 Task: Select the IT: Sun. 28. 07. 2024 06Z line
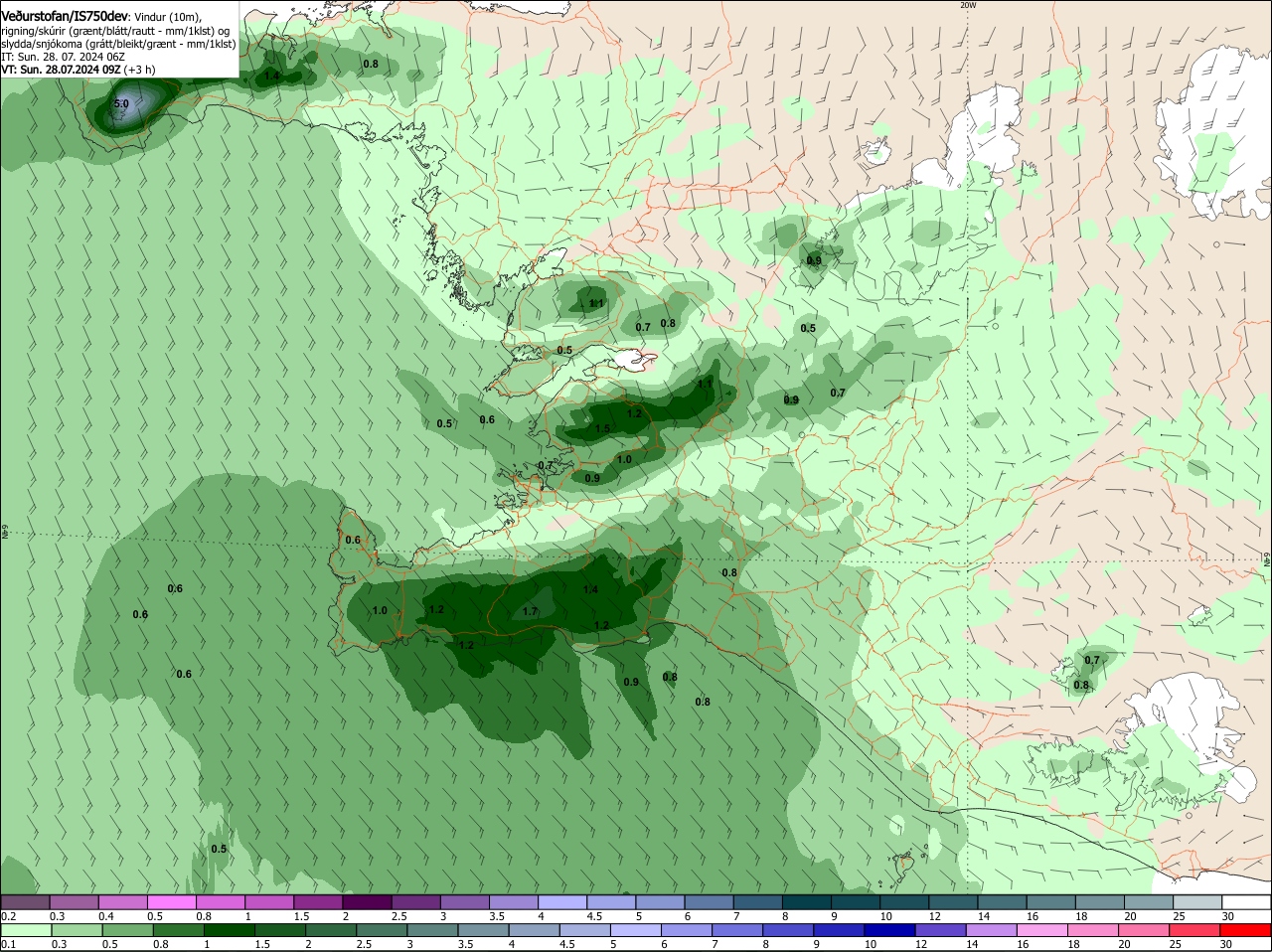click(x=63, y=57)
